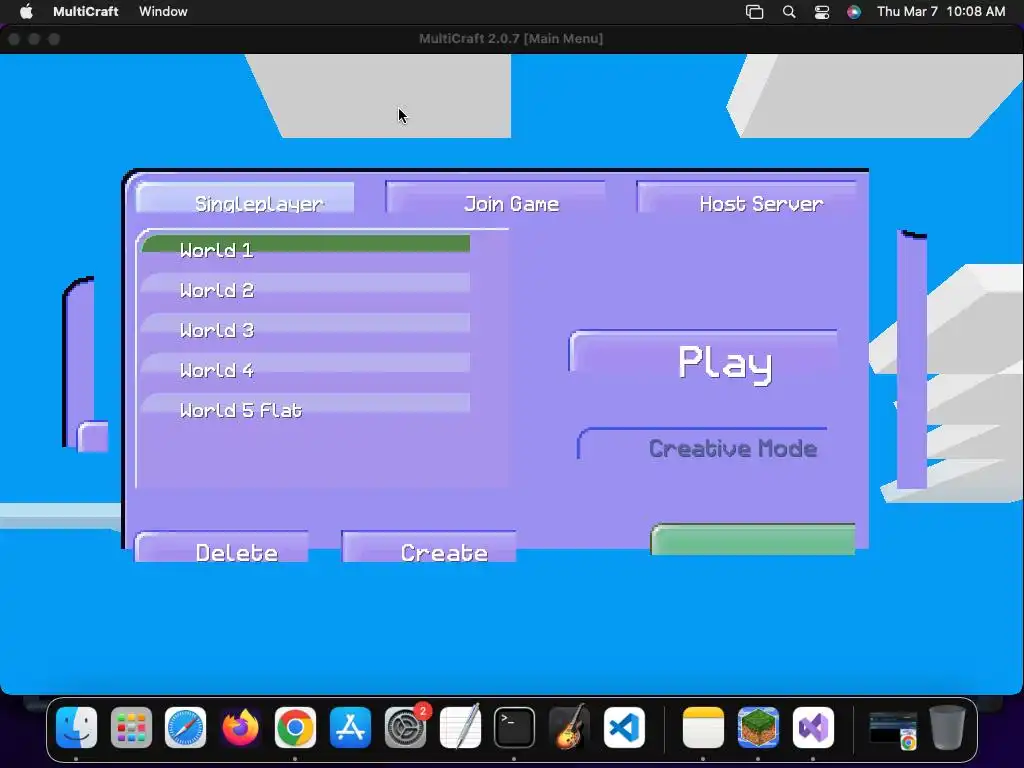Viewport: 1024px width, 768px height.
Task: Launch Google Chrome from the Dock
Action: 295,728
